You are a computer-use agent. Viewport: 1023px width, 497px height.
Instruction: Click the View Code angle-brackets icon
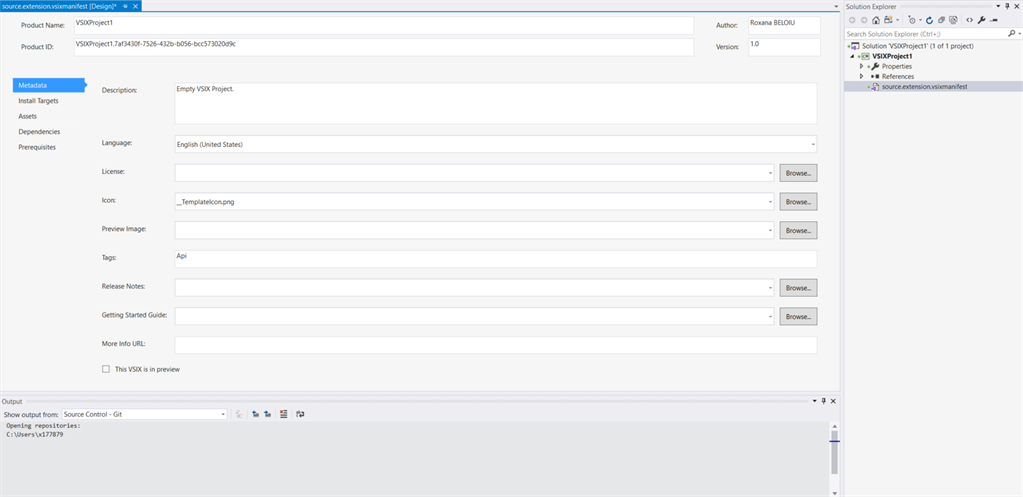[x=970, y=20]
